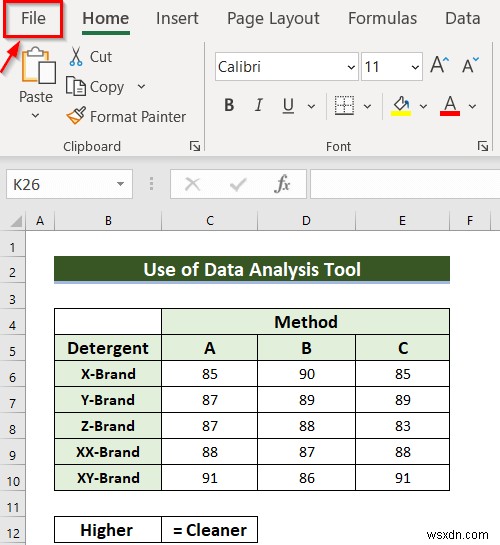Click the Insert Function fx icon
Viewport: 500px width, 545px height.
point(282,184)
